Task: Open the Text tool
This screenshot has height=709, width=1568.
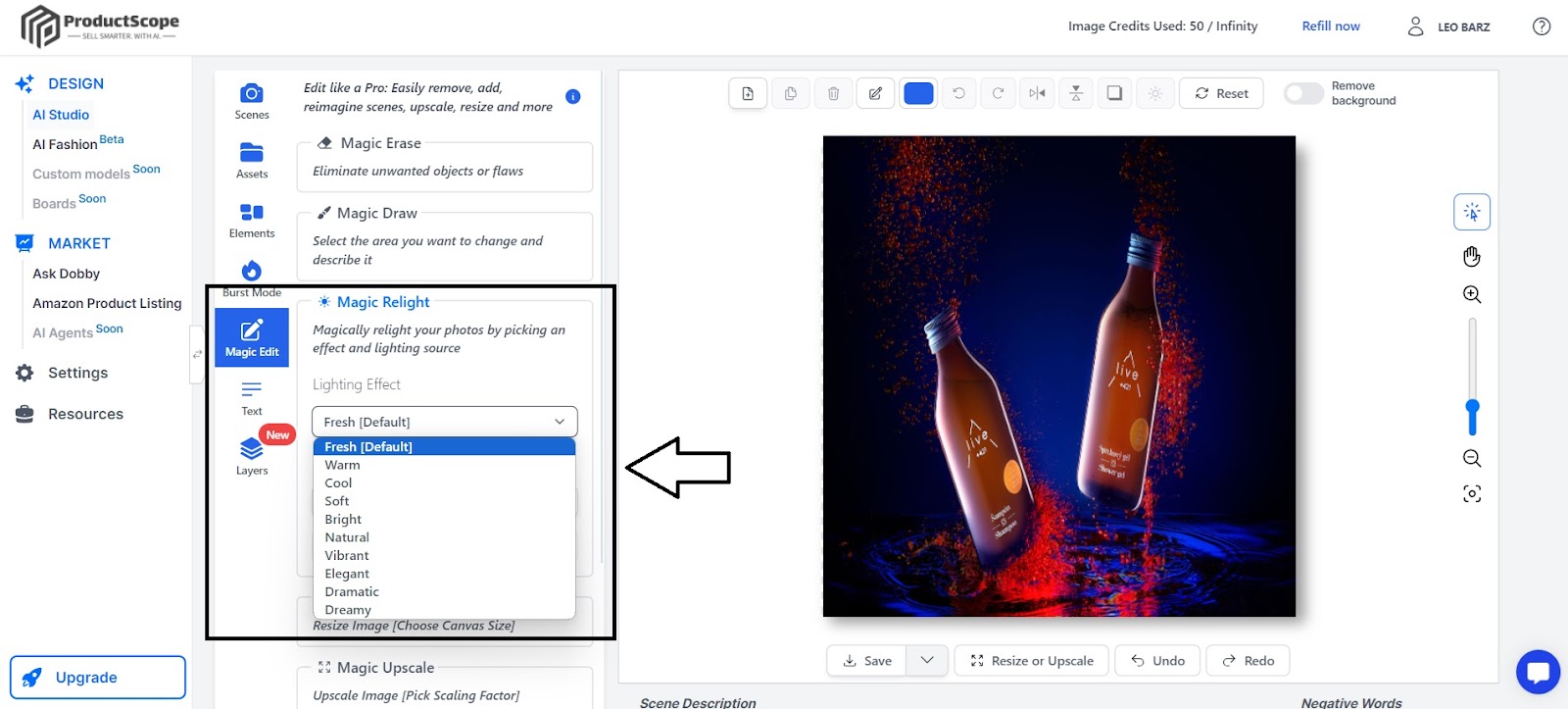Action: (x=252, y=398)
